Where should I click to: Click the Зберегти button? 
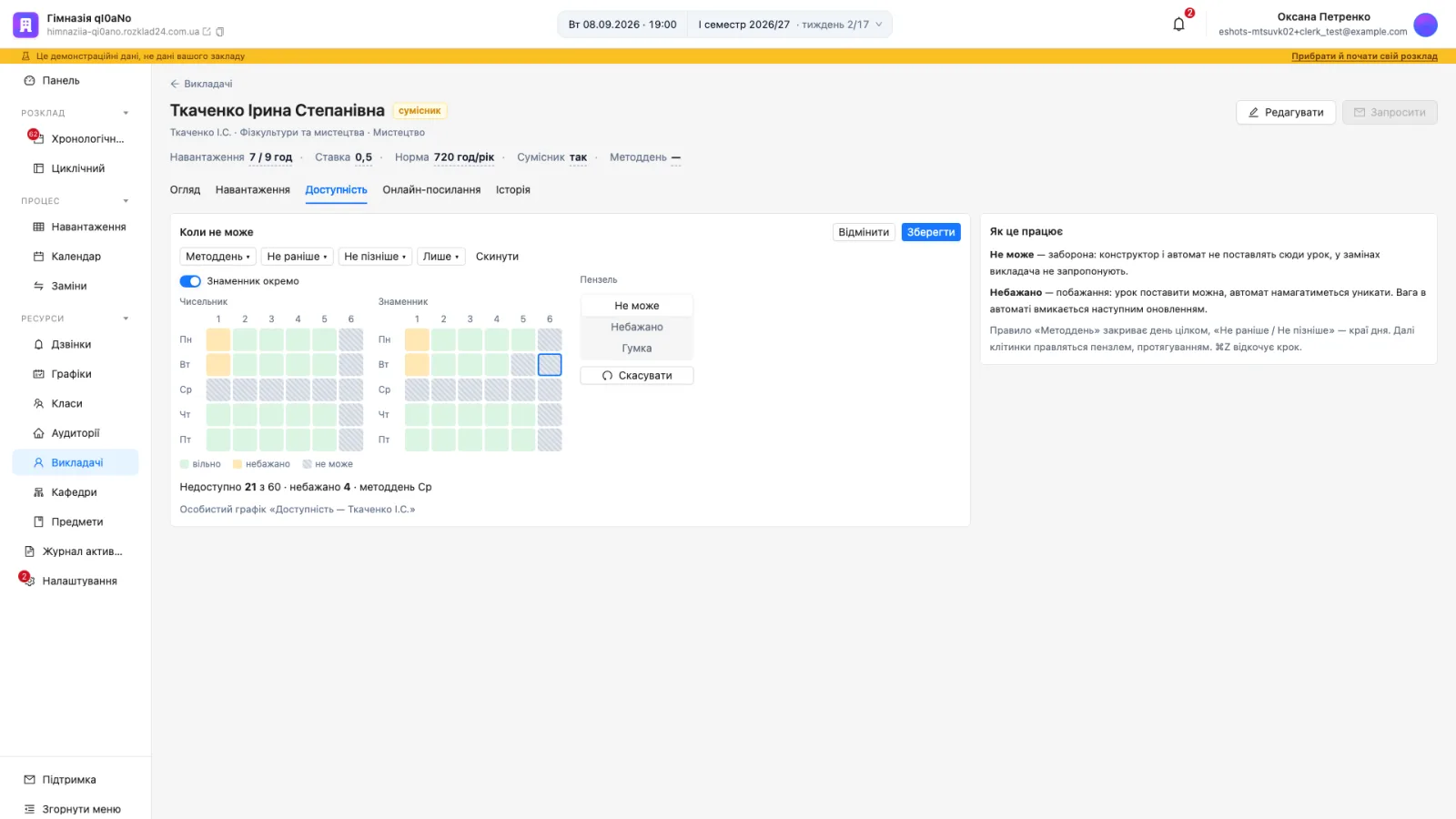click(931, 232)
